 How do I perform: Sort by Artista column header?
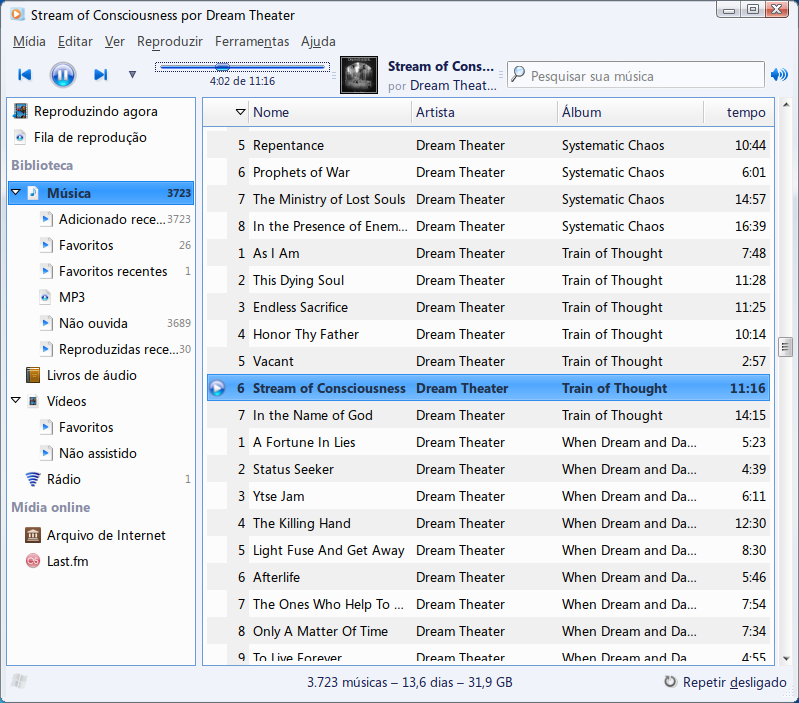(484, 112)
